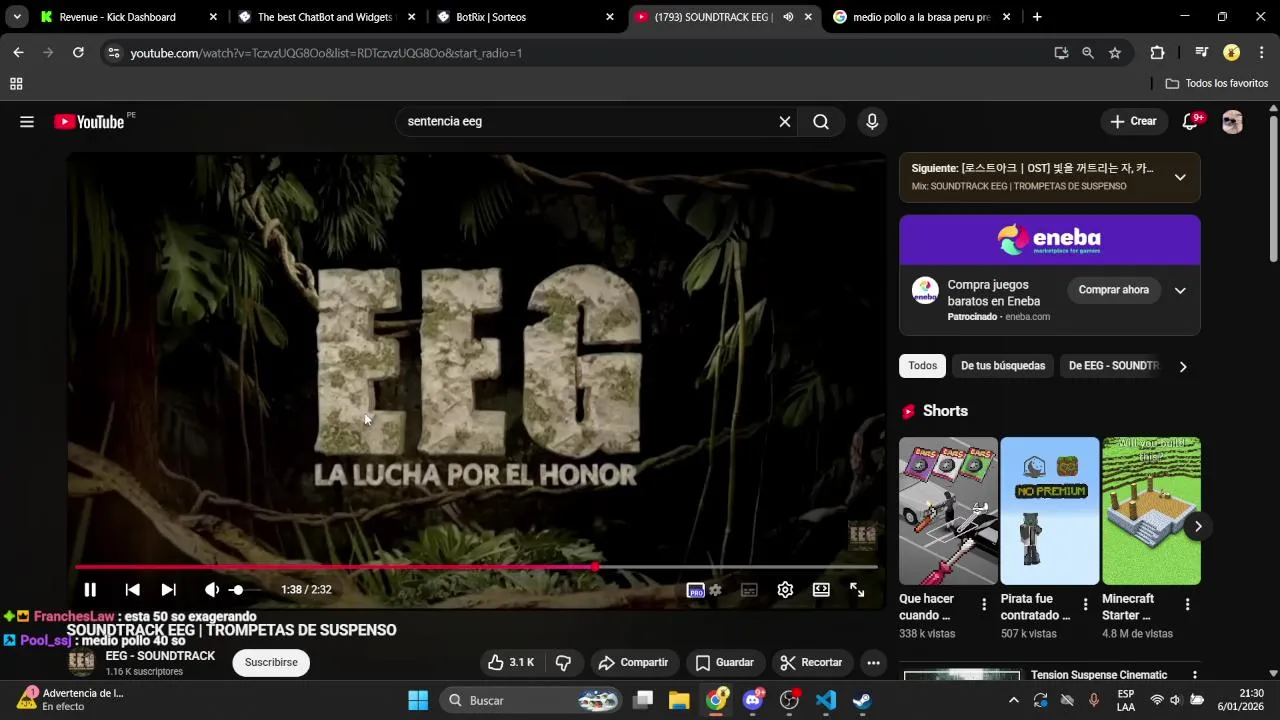Open the 'Que hacer cuando' short thumbnail
Viewport: 1280px width, 720px height.
[x=948, y=511]
